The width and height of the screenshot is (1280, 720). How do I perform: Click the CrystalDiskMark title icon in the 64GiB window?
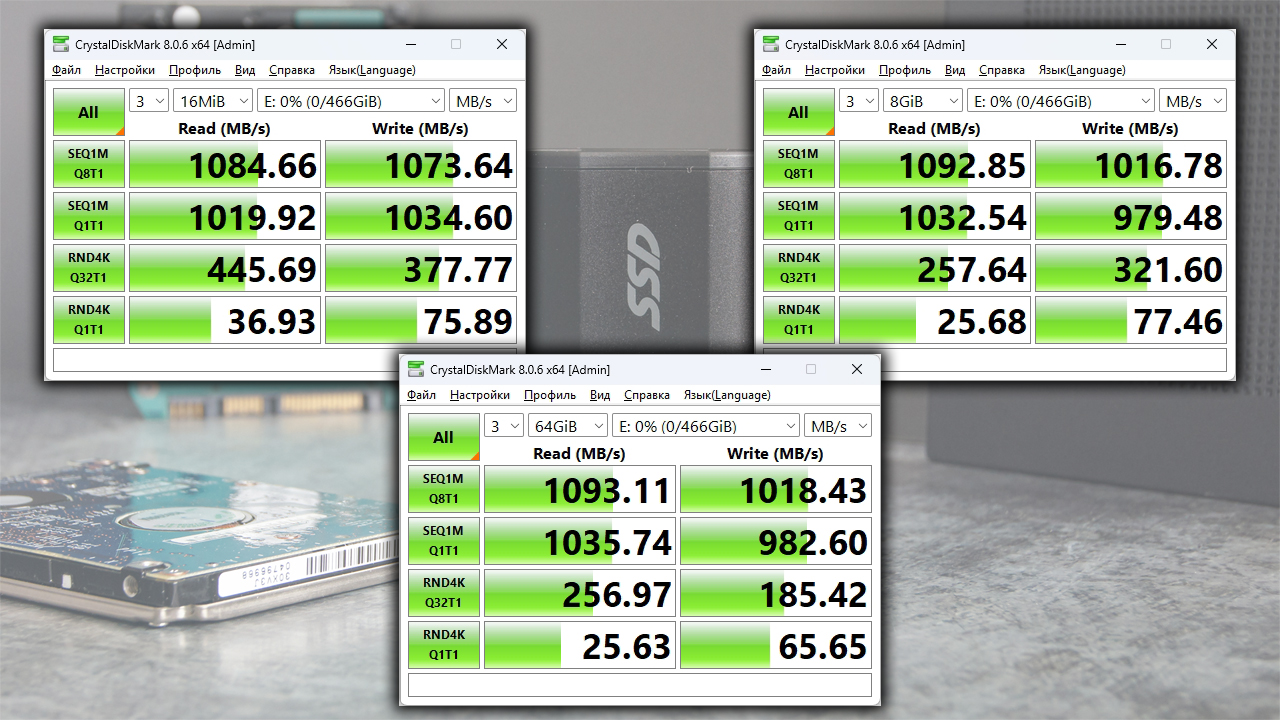(x=416, y=369)
